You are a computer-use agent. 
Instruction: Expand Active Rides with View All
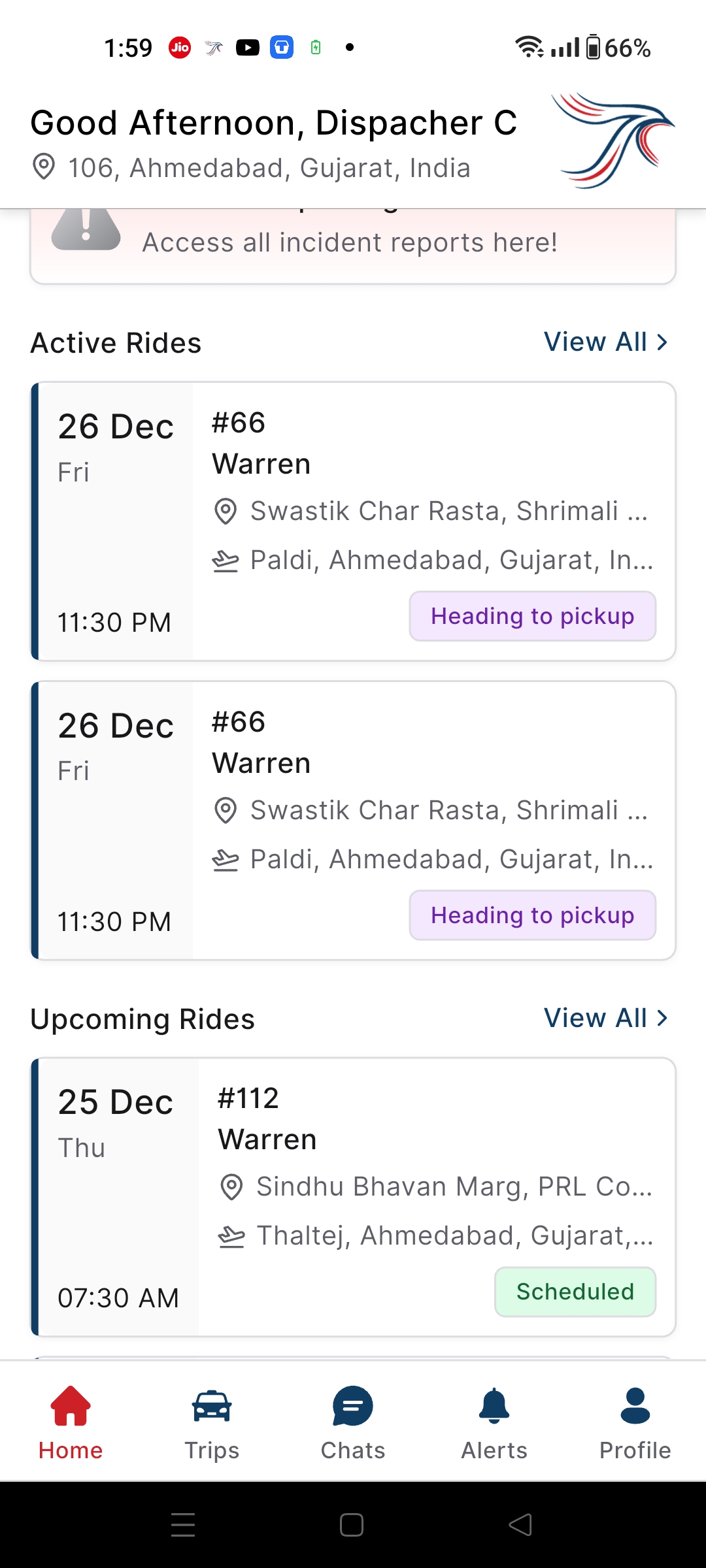tap(605, 342)
